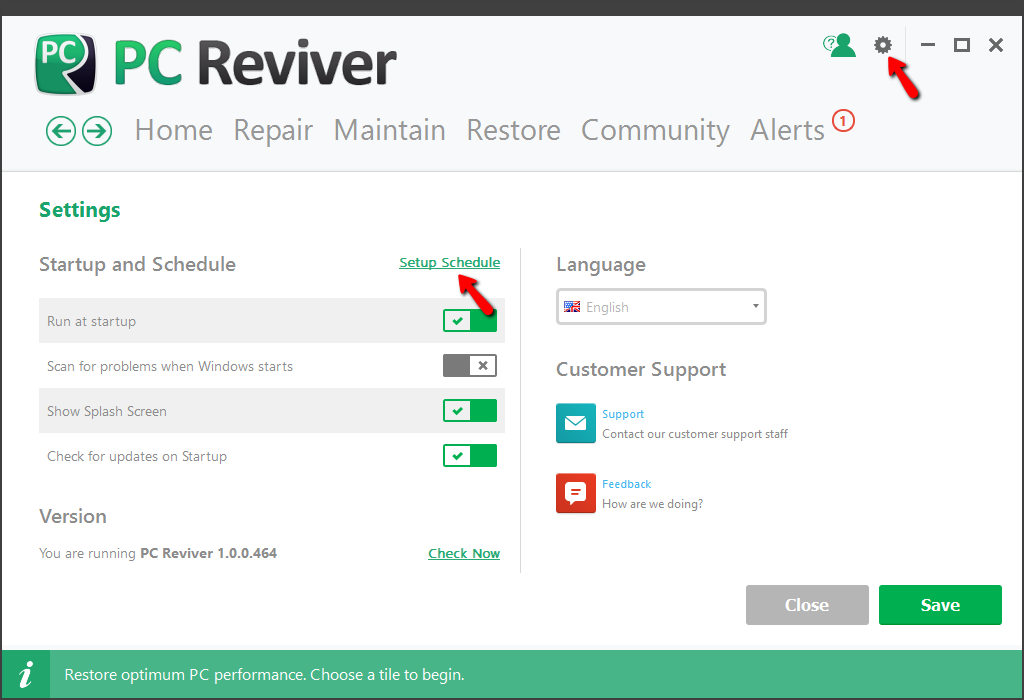Image resolution: width=1024 pixels, height=700 pixels.
Task: Click the gray Close button
Action: pyautogui.click(x=807, y=605)
